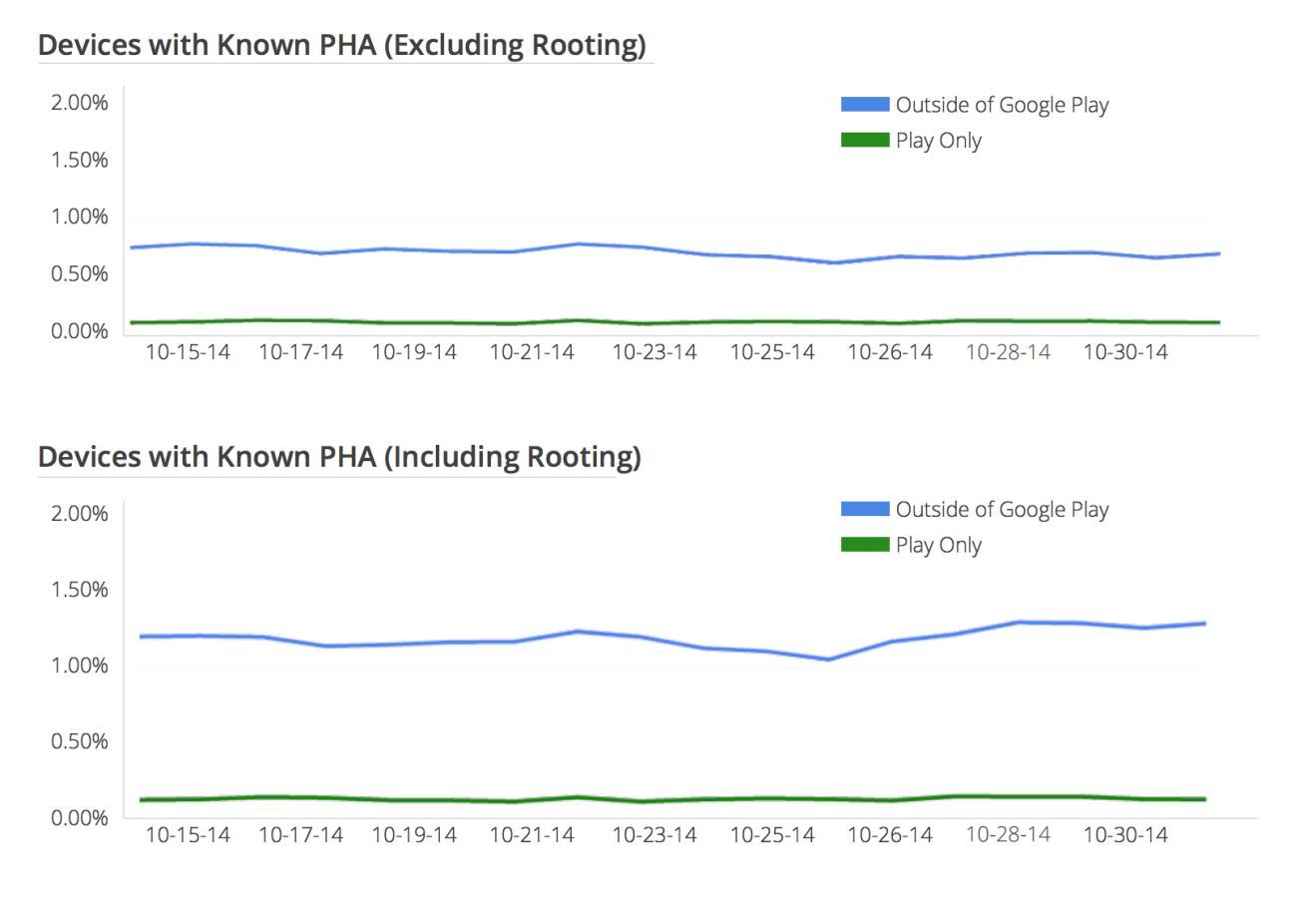This screenshot has width=1316, height=898.
Task: Click the green legend swatch in Excluding Rooting chart
Action: point(864,141)
